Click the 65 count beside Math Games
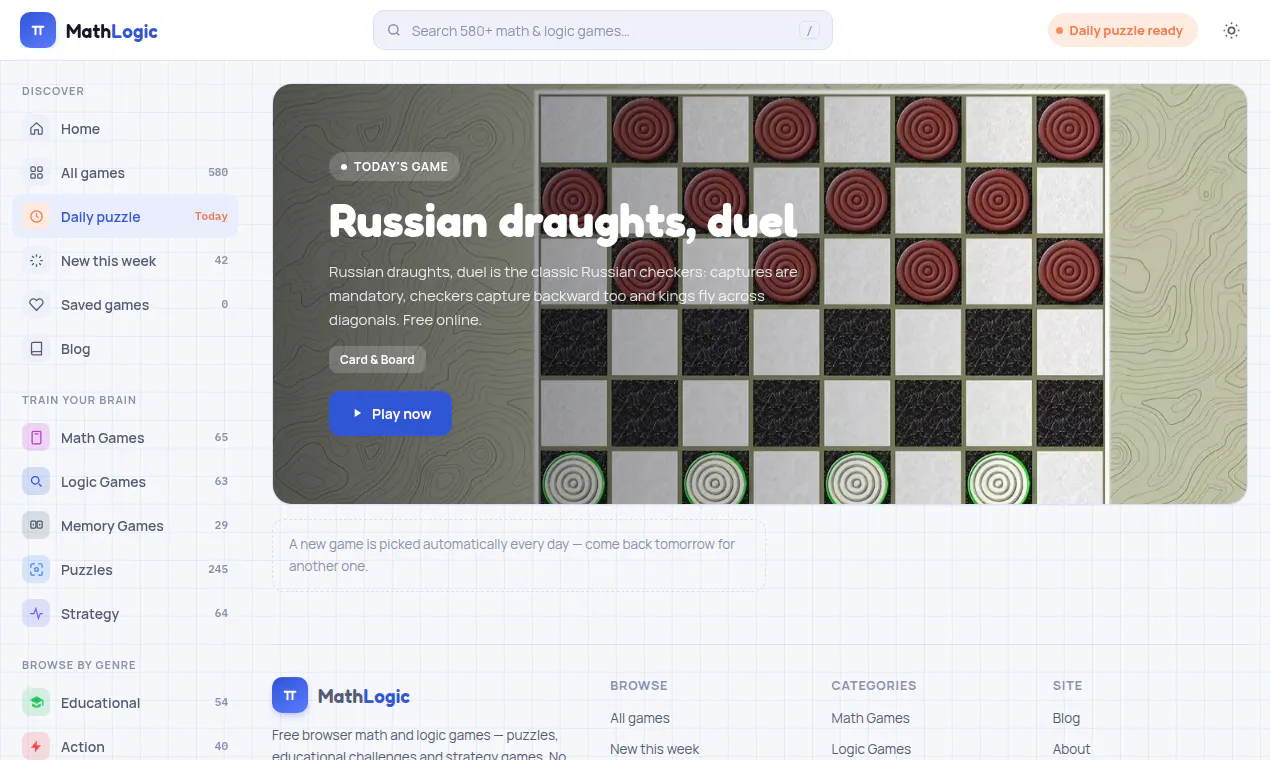 221,437
